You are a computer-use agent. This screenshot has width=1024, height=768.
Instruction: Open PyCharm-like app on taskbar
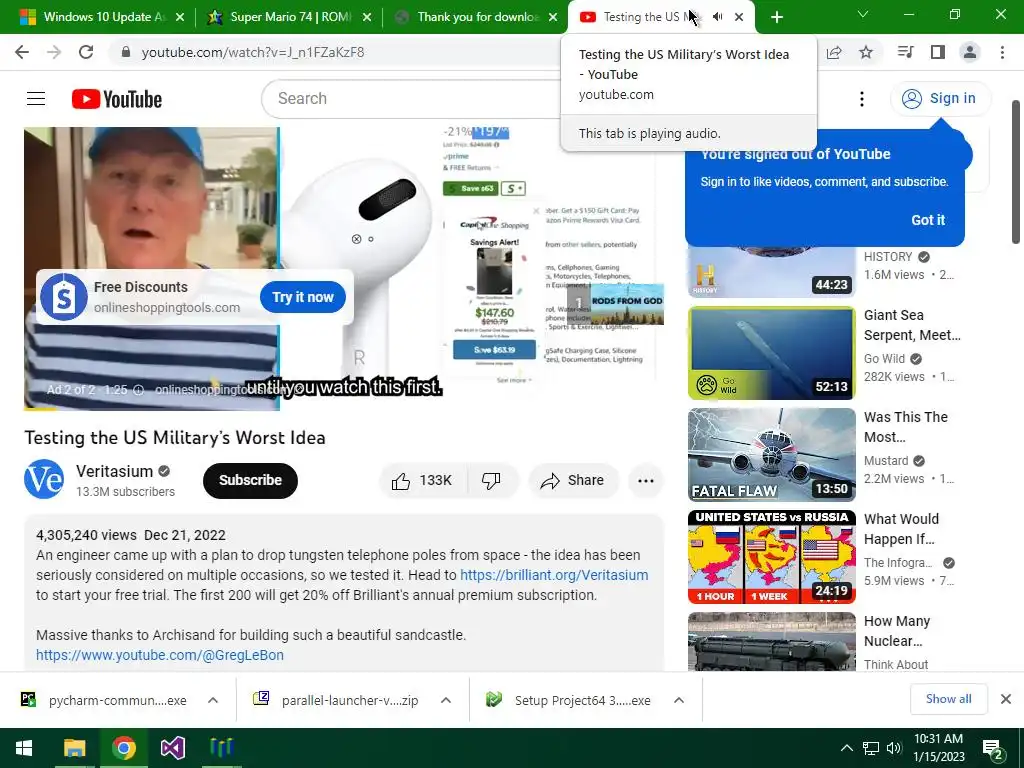[x=221, y=748]
